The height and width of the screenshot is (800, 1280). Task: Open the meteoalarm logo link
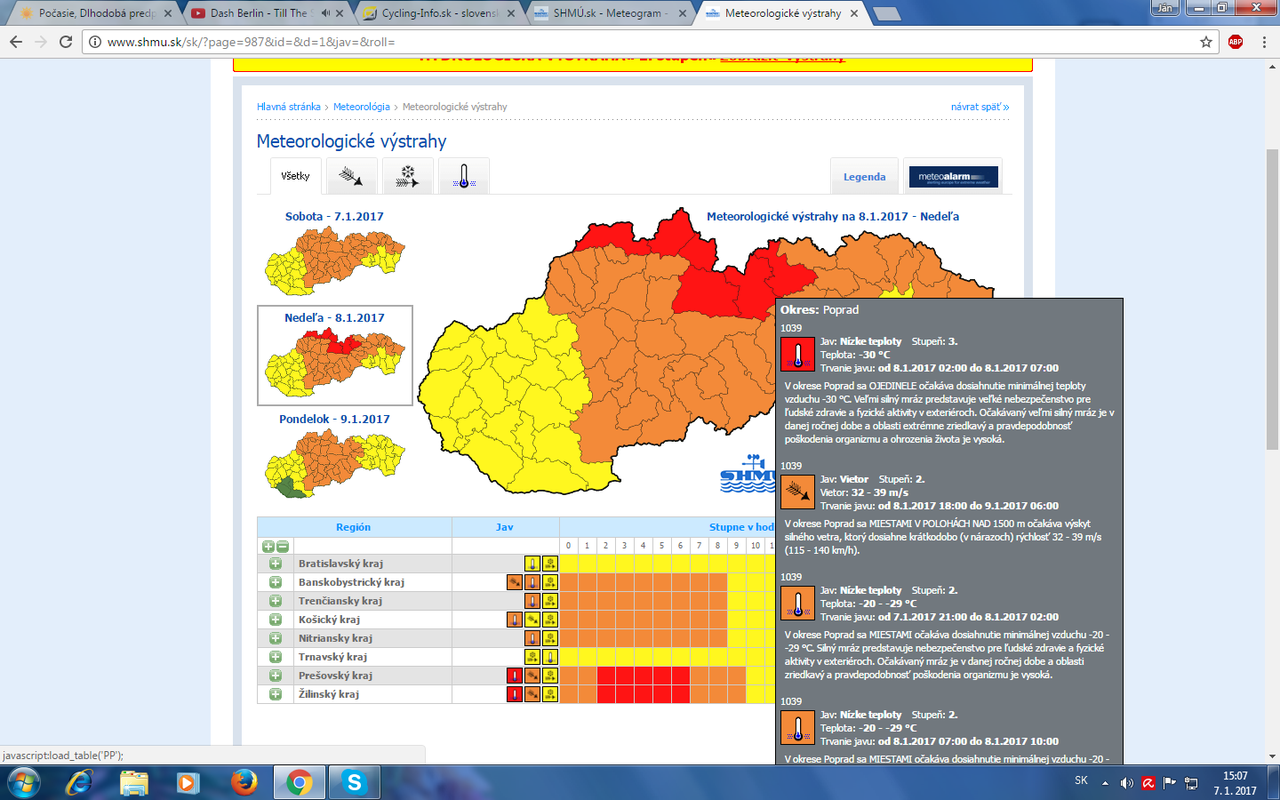click(x=953, y=177)
